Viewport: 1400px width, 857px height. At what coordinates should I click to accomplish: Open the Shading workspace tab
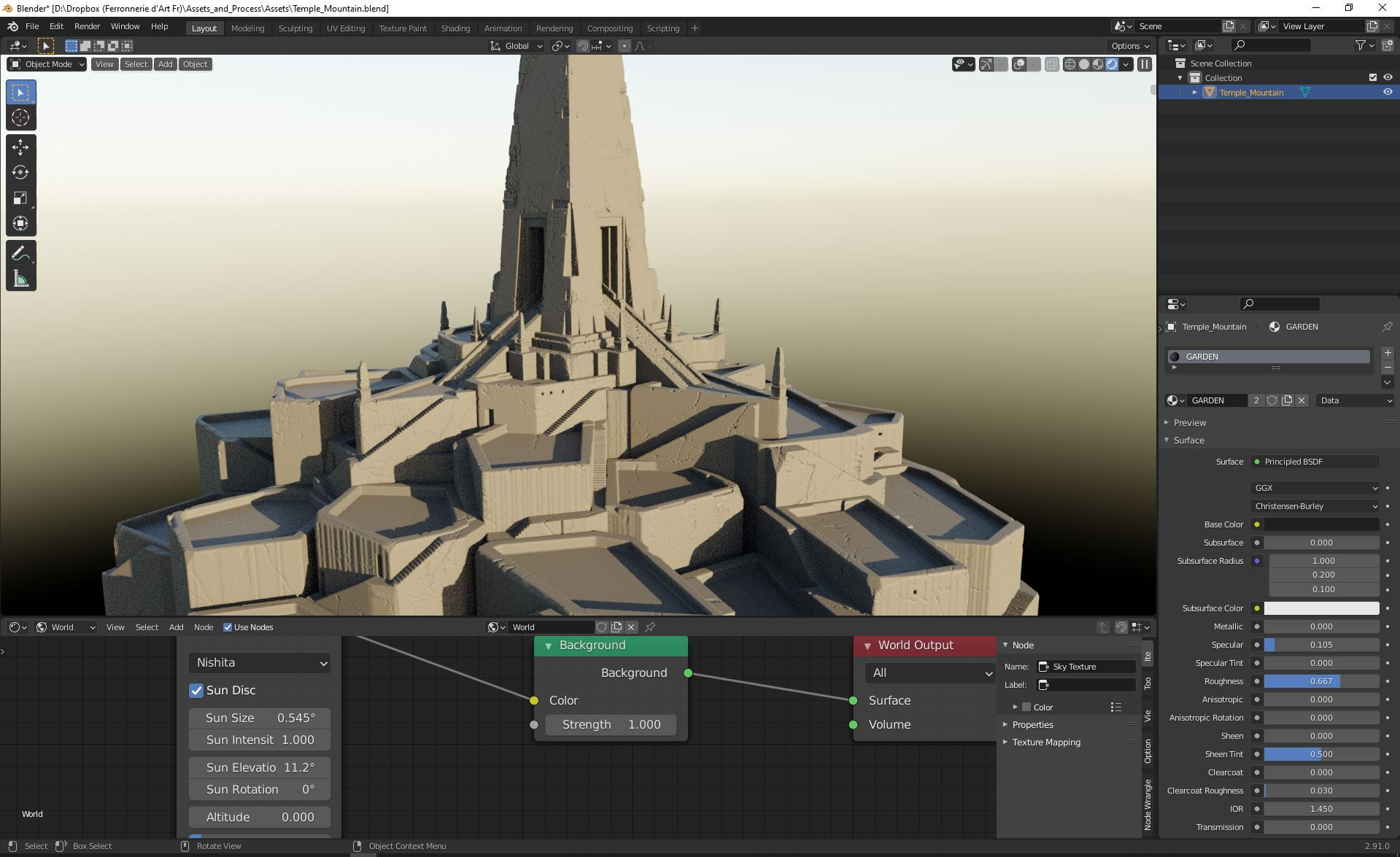click(x=455, y=28)
